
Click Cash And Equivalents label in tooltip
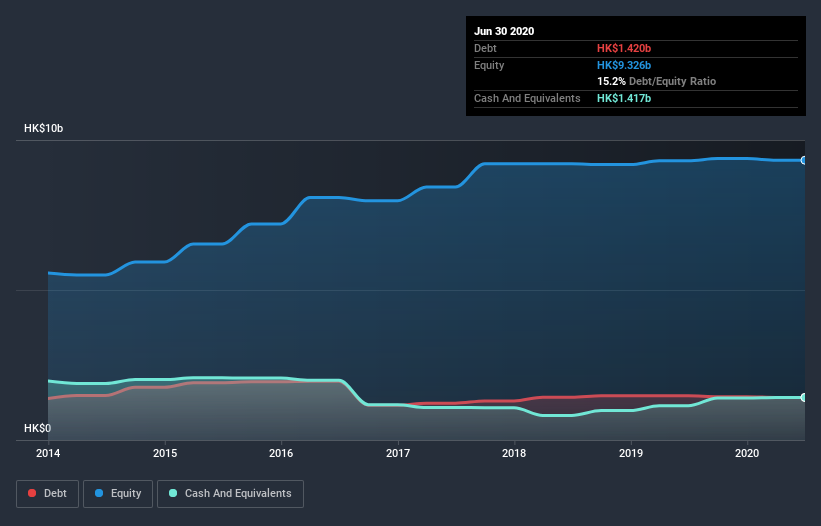(527, 98)
